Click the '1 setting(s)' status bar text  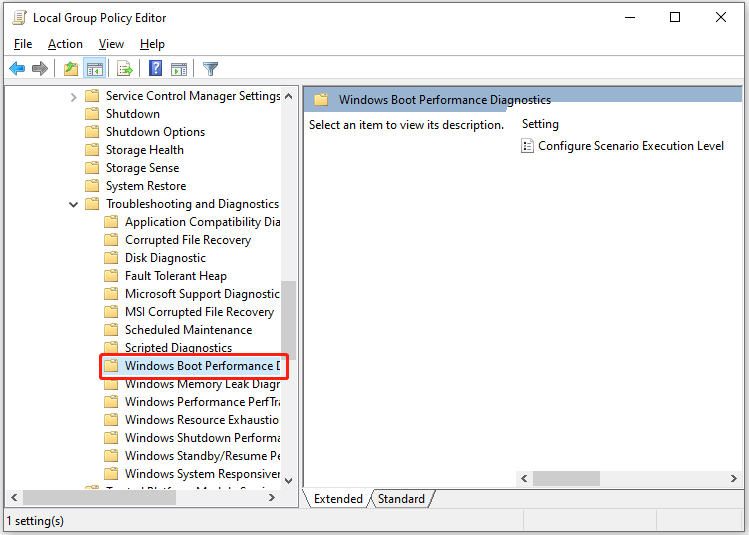[x=35, y=521]
